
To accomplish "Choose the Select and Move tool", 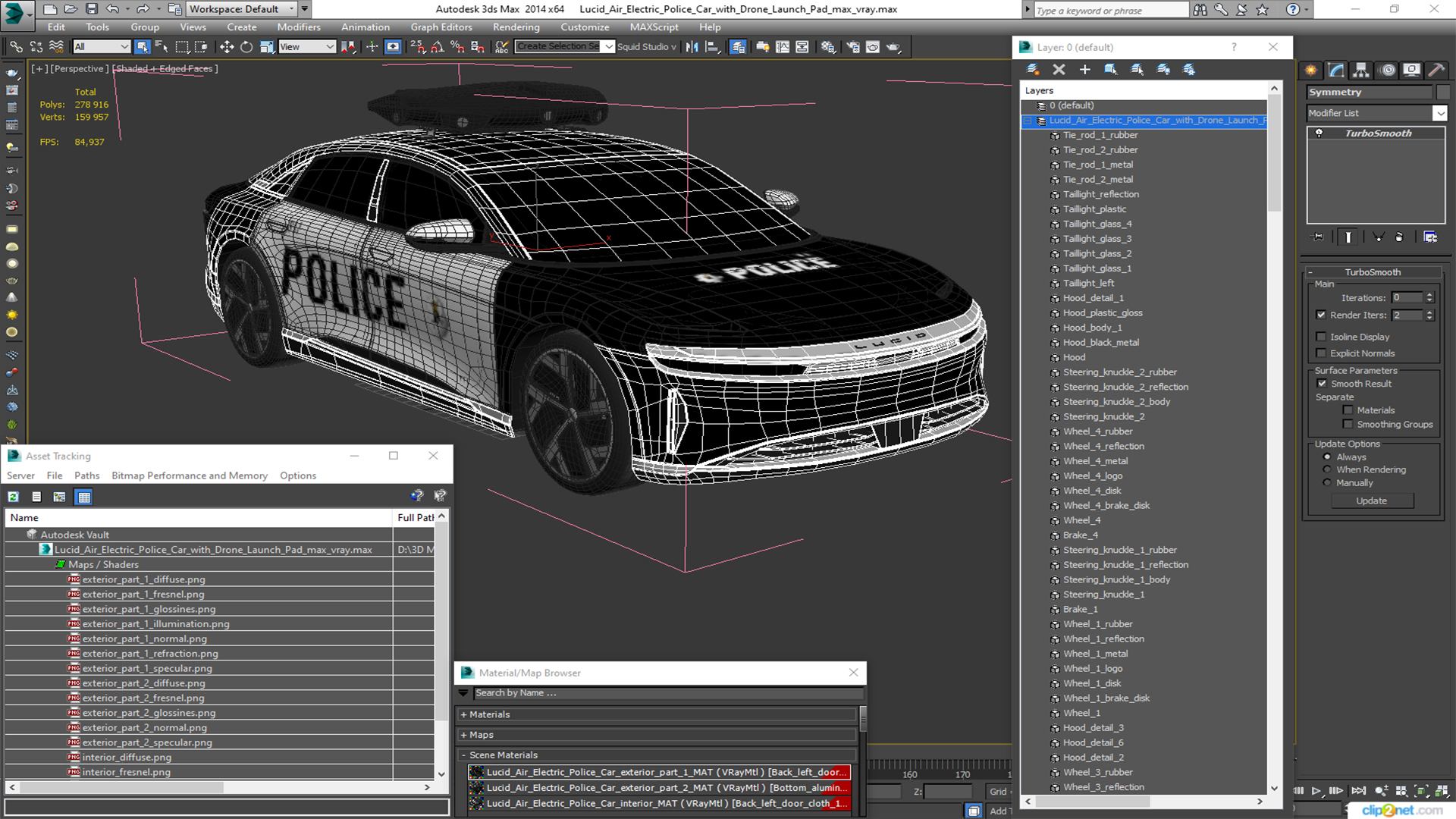I will point(226,47).
